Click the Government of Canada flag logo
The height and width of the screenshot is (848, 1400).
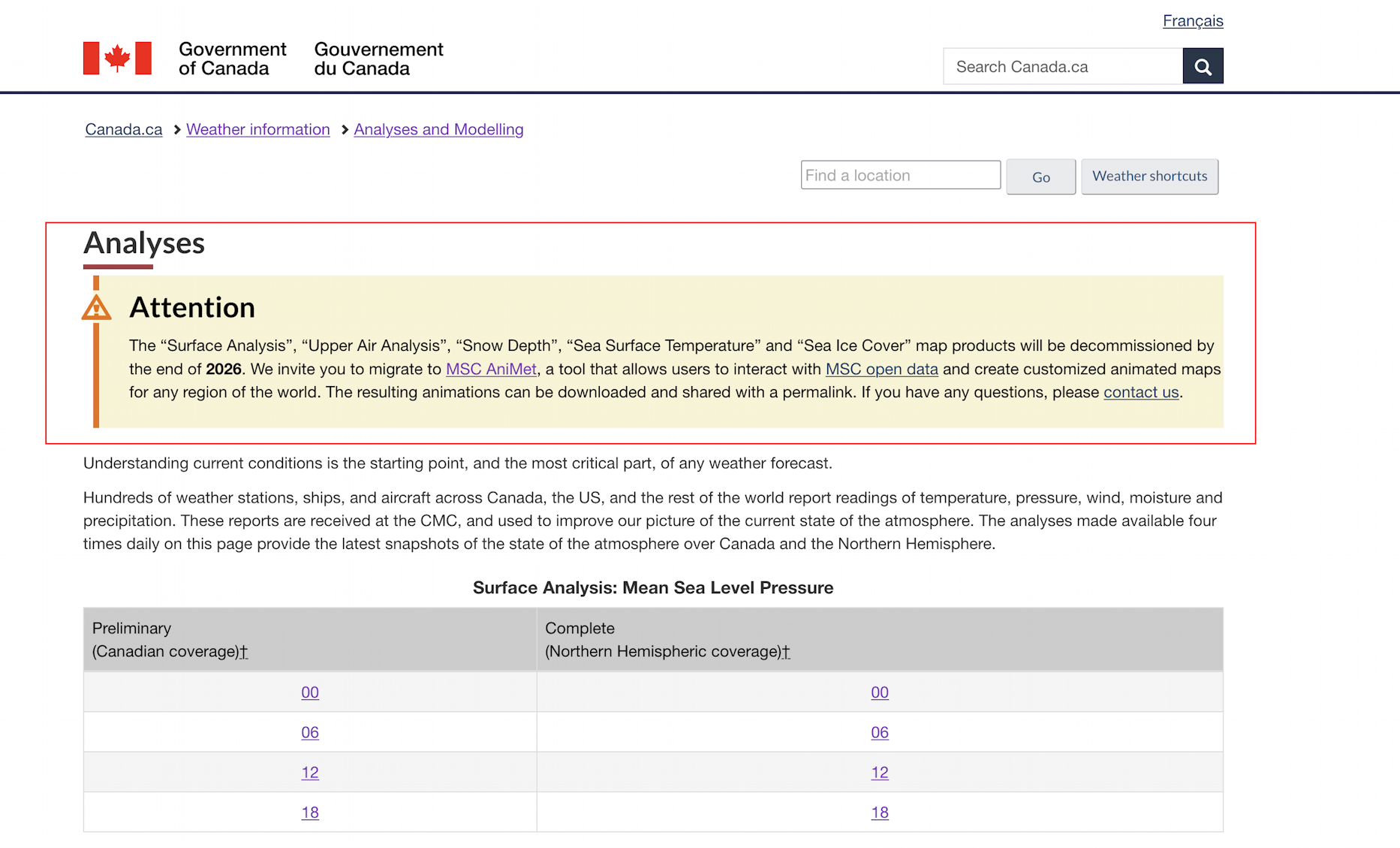(117, 59)
